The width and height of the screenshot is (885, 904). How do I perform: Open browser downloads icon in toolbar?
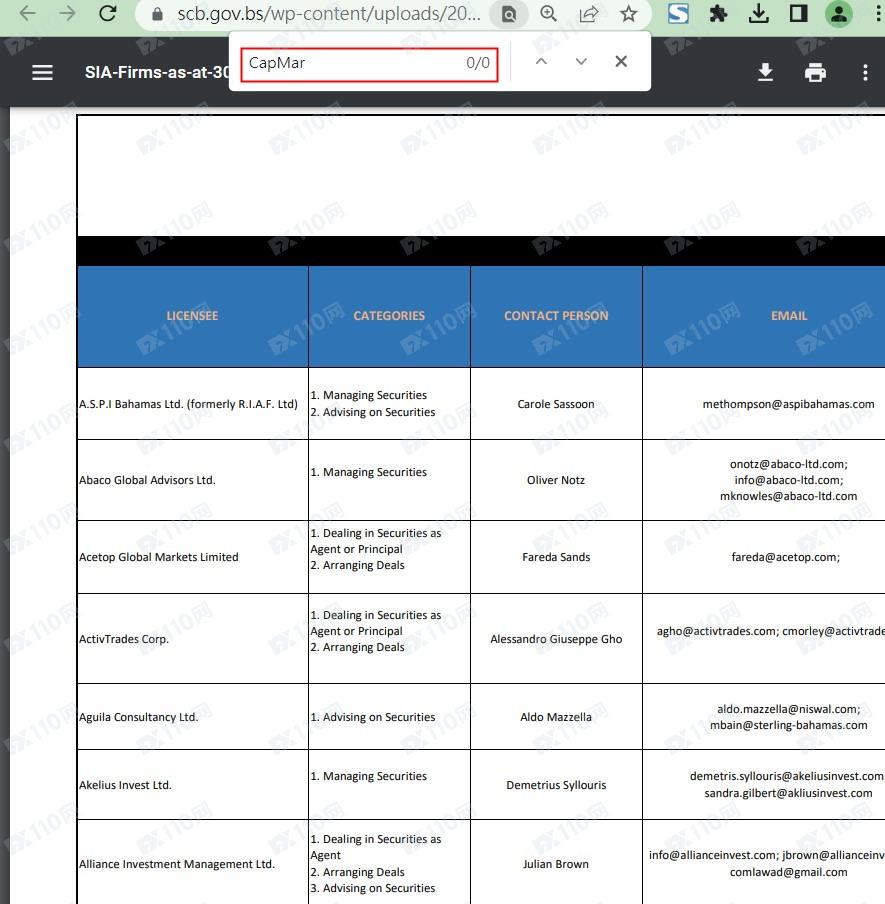759,14
